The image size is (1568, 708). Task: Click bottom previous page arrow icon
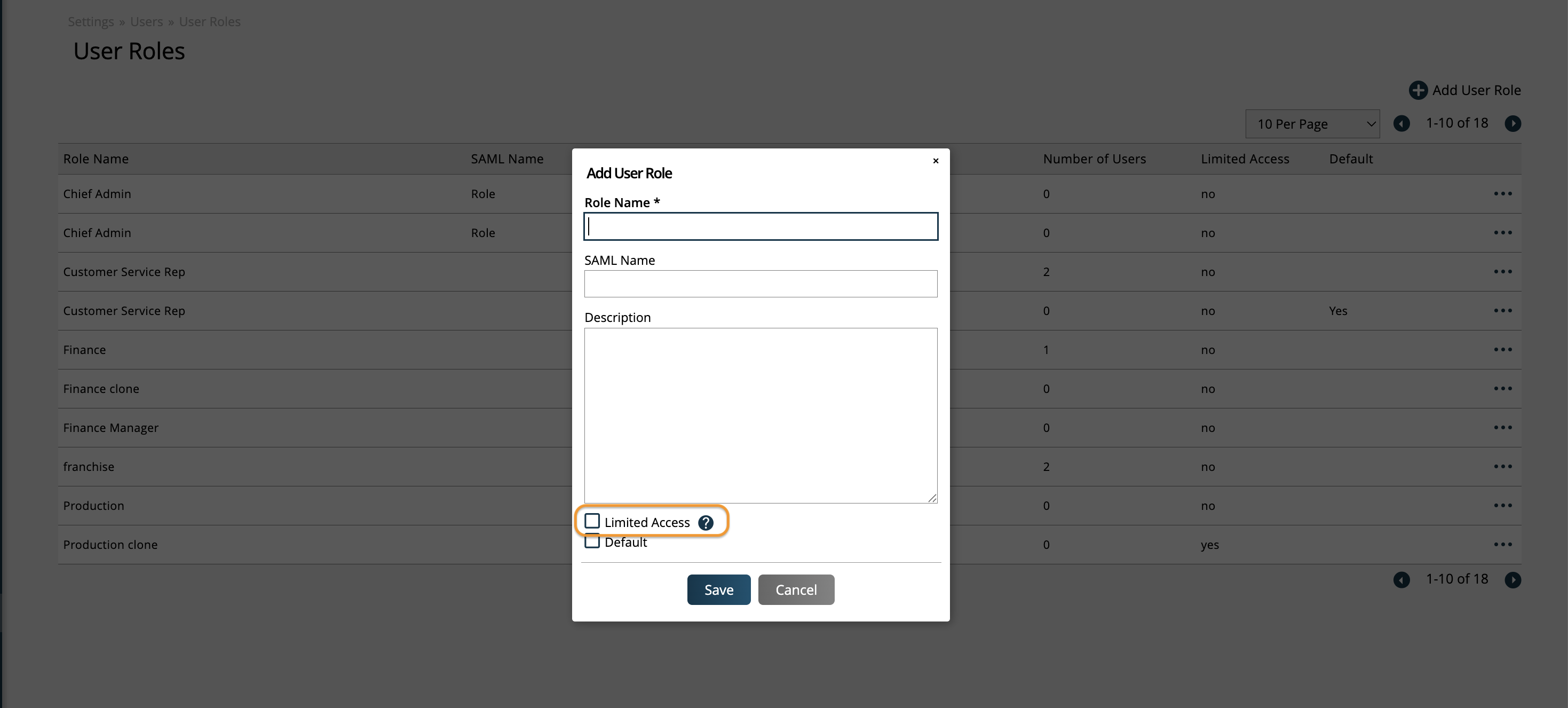point(1401,579)
